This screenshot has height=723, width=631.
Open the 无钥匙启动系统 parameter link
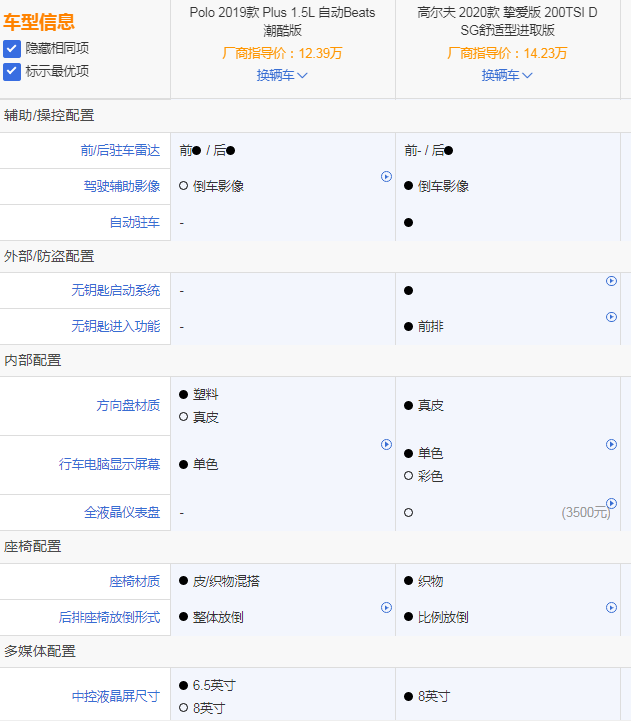[x=115, y=290]
